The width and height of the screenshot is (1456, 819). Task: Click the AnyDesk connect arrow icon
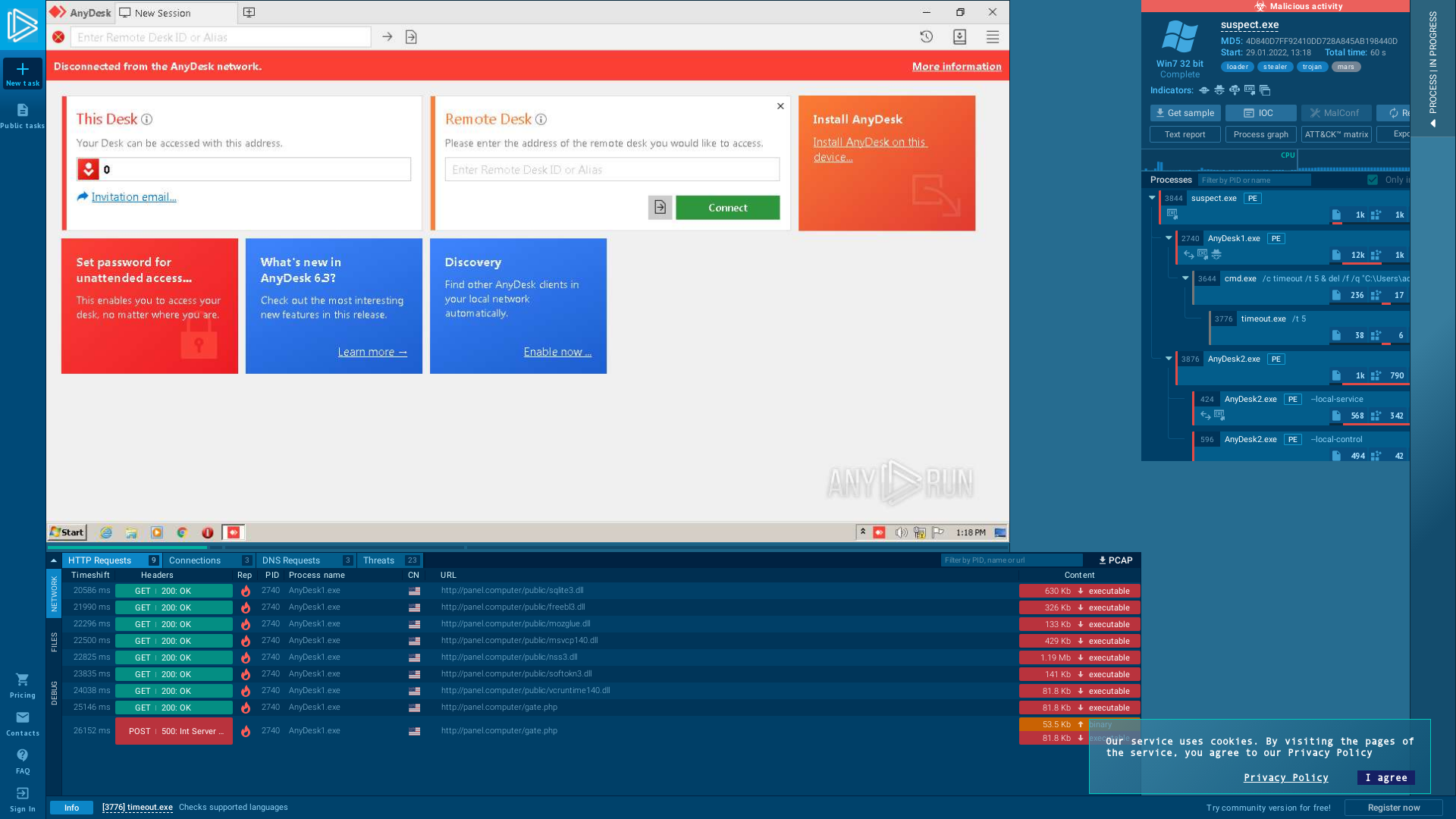[x=388, y=37]
